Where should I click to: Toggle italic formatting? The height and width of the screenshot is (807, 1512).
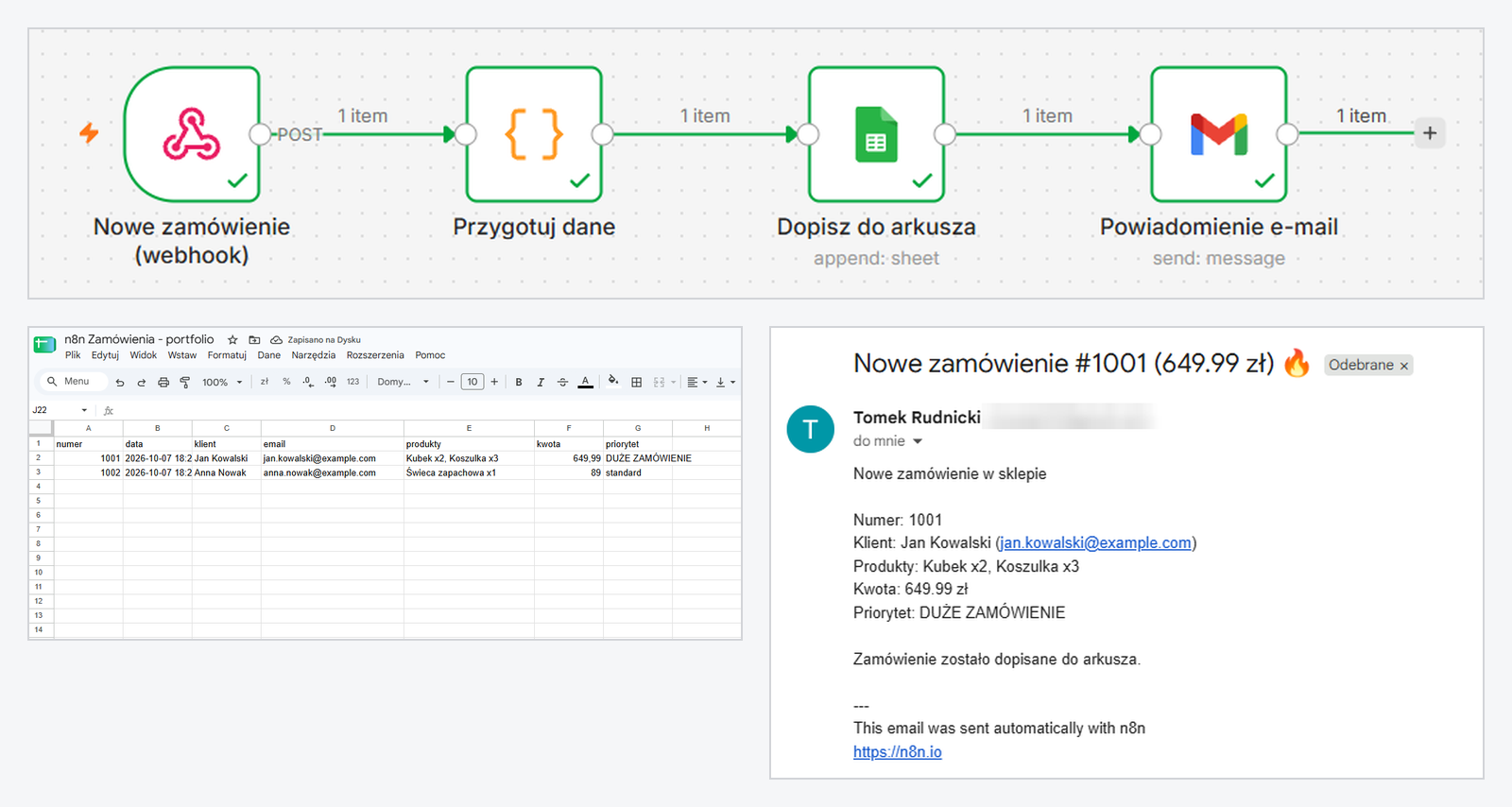pyautogui.click(x=541, y=382)
